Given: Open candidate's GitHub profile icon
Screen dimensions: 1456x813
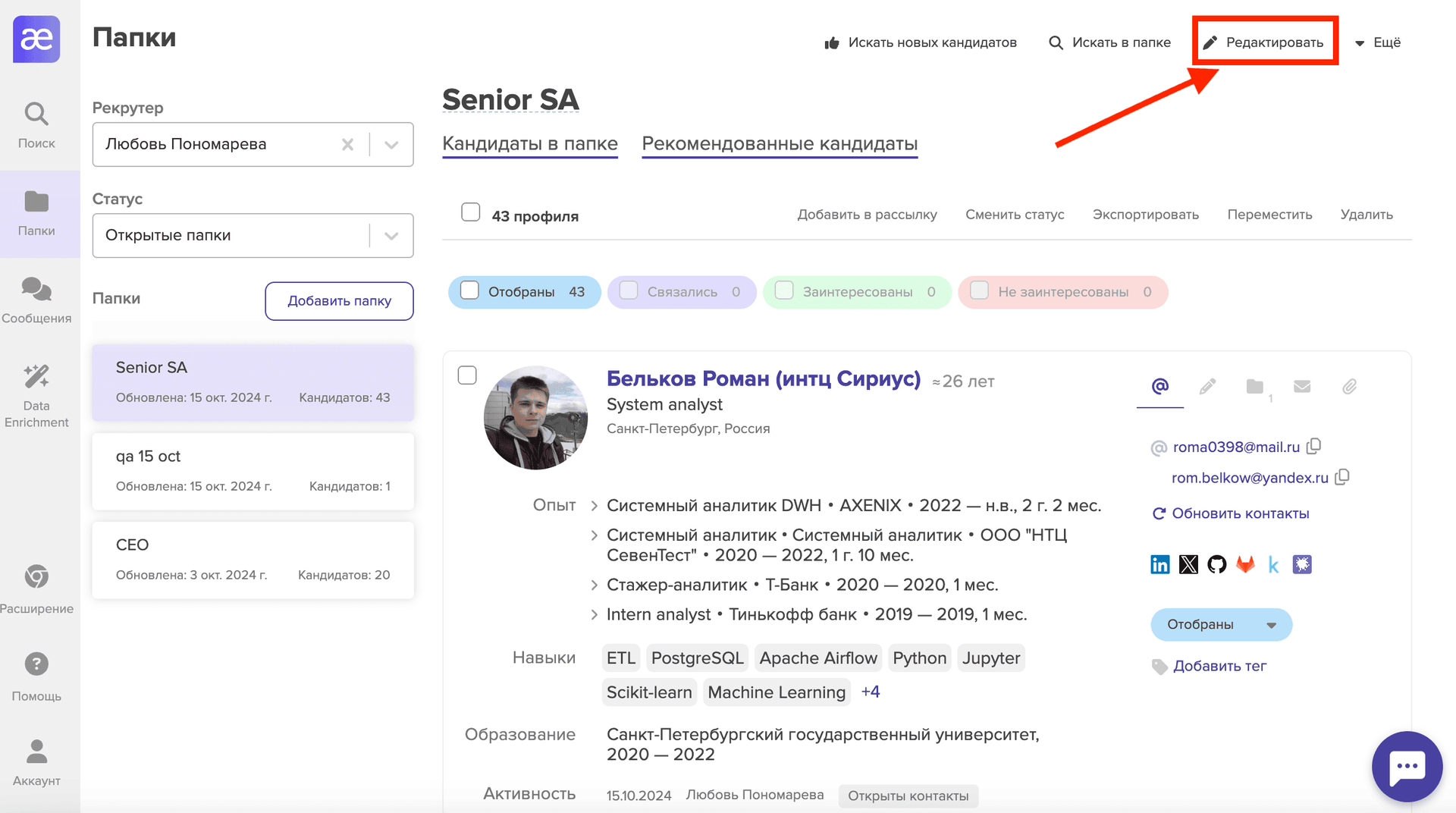Looking at the screenshot, I should 1216,564.
